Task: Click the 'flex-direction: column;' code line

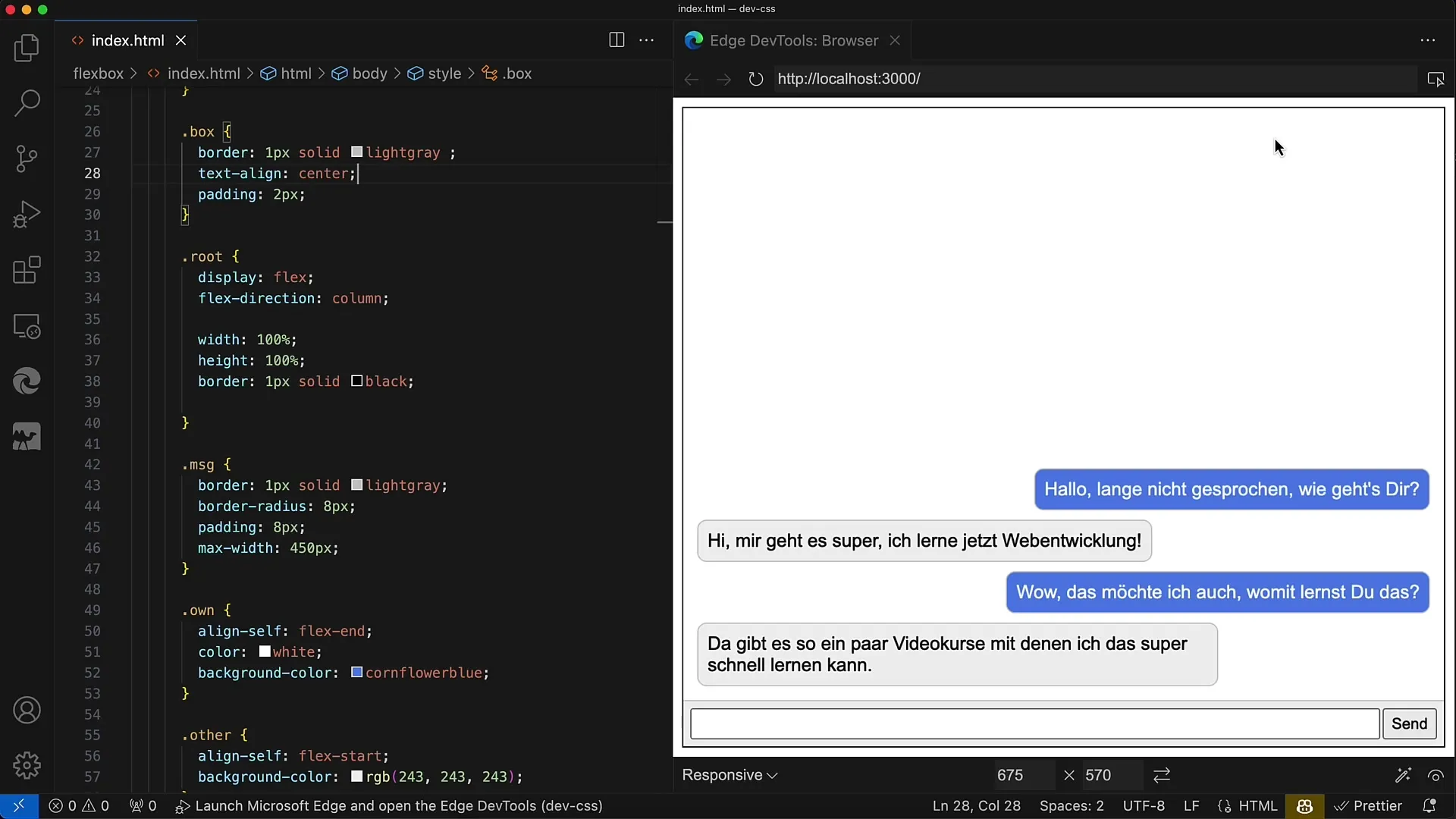Action: point(293,298)
